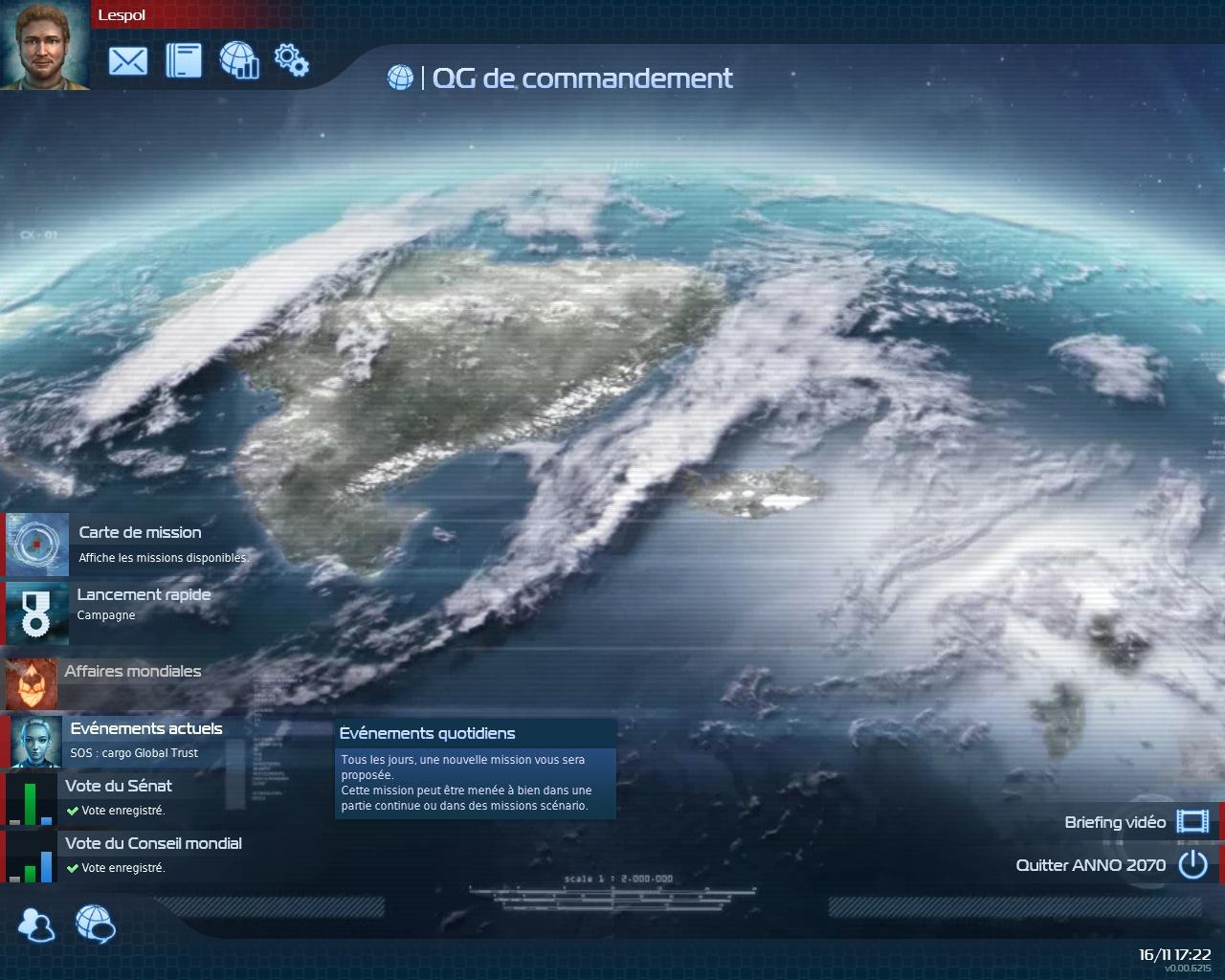This screenshot has width=1225, height=980.
Task: Open the mail envelope icon
Action: [127, 61]
